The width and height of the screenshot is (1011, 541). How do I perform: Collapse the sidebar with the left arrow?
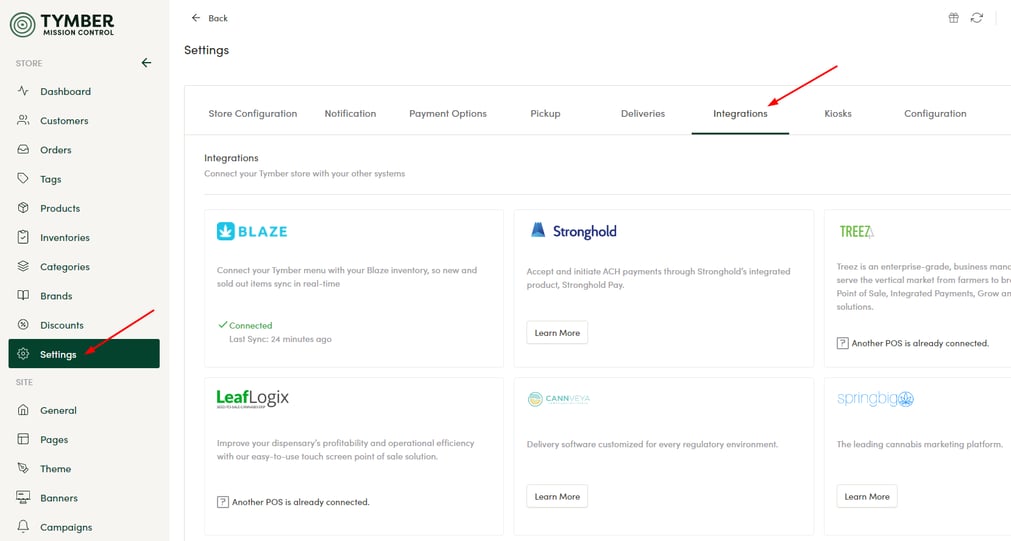(x=146, y=63)
